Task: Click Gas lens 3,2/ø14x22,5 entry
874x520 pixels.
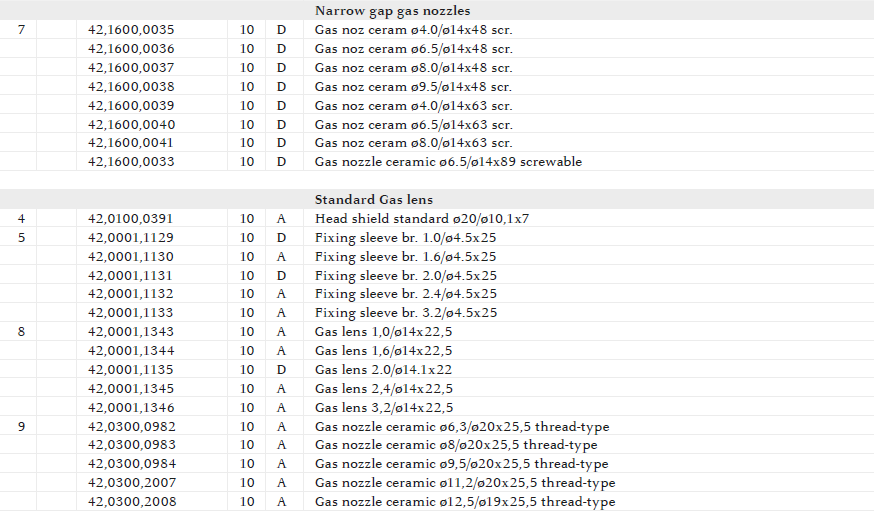Action: 383,408
